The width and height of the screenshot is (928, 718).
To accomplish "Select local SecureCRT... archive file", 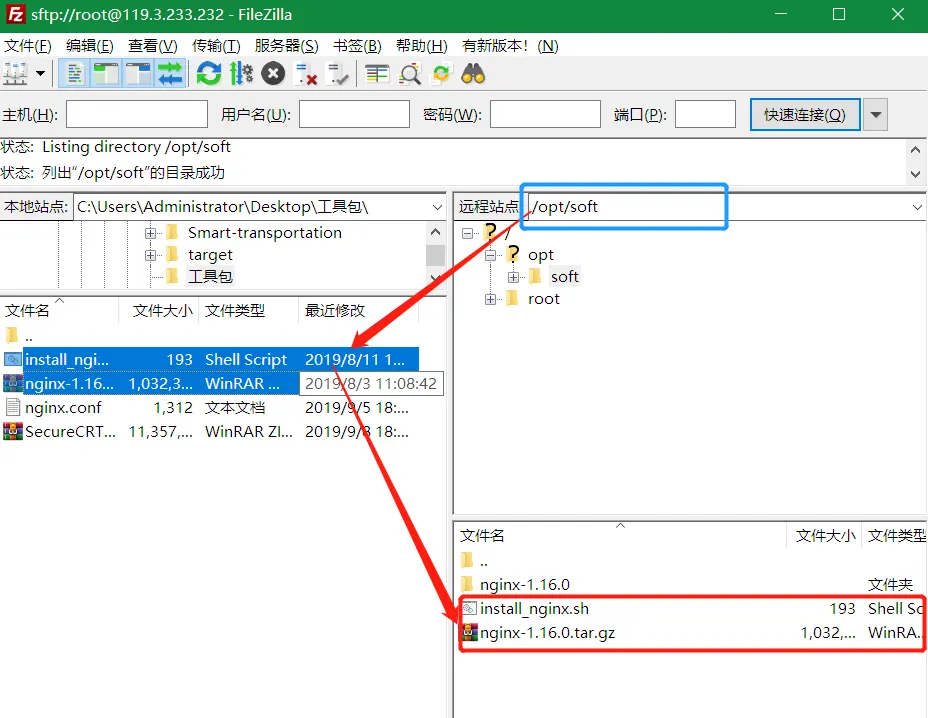I will (x=210, y=432).
